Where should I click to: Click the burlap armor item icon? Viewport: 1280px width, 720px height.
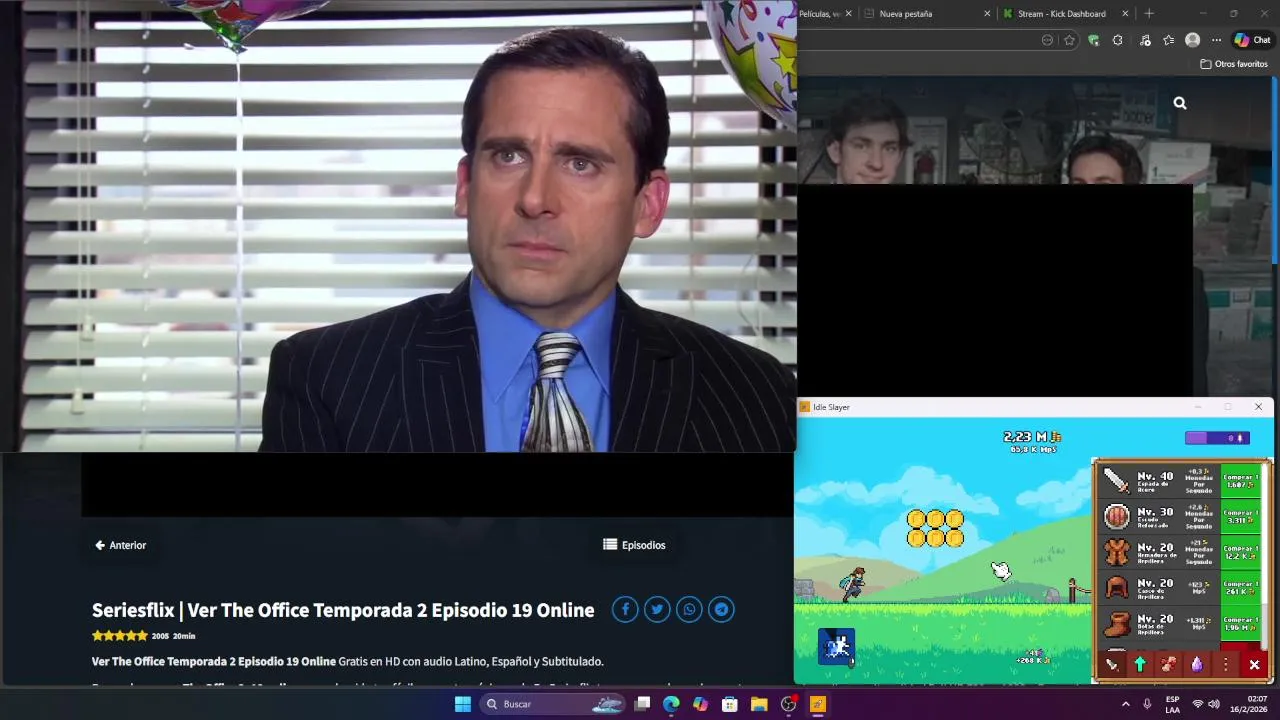pos(1116,552)
